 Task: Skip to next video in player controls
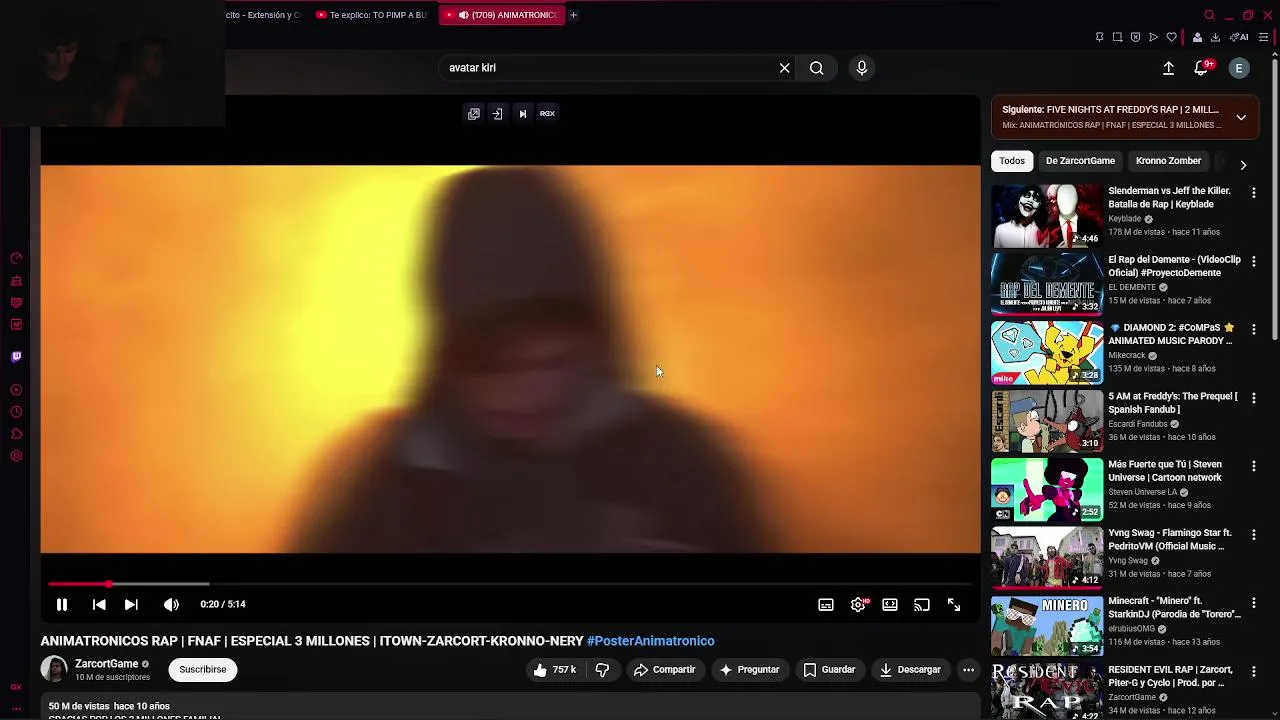[x=131, y=604]
